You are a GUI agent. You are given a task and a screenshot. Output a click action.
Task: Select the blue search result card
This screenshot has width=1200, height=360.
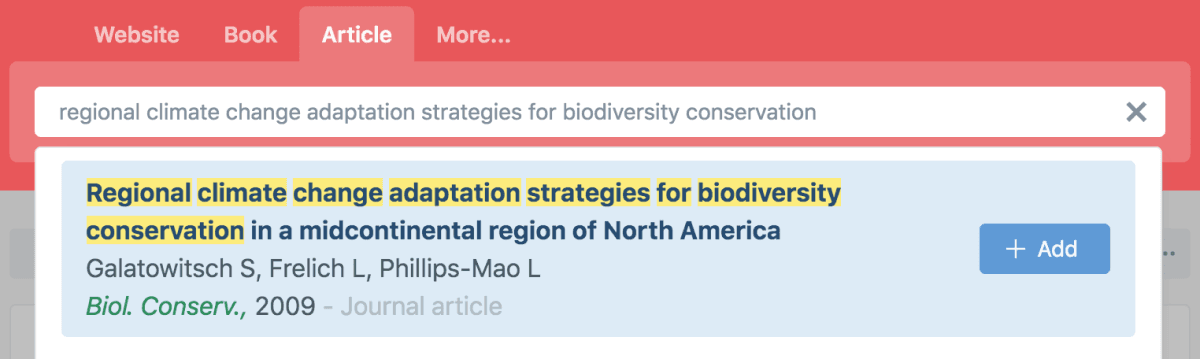(598, 249)
